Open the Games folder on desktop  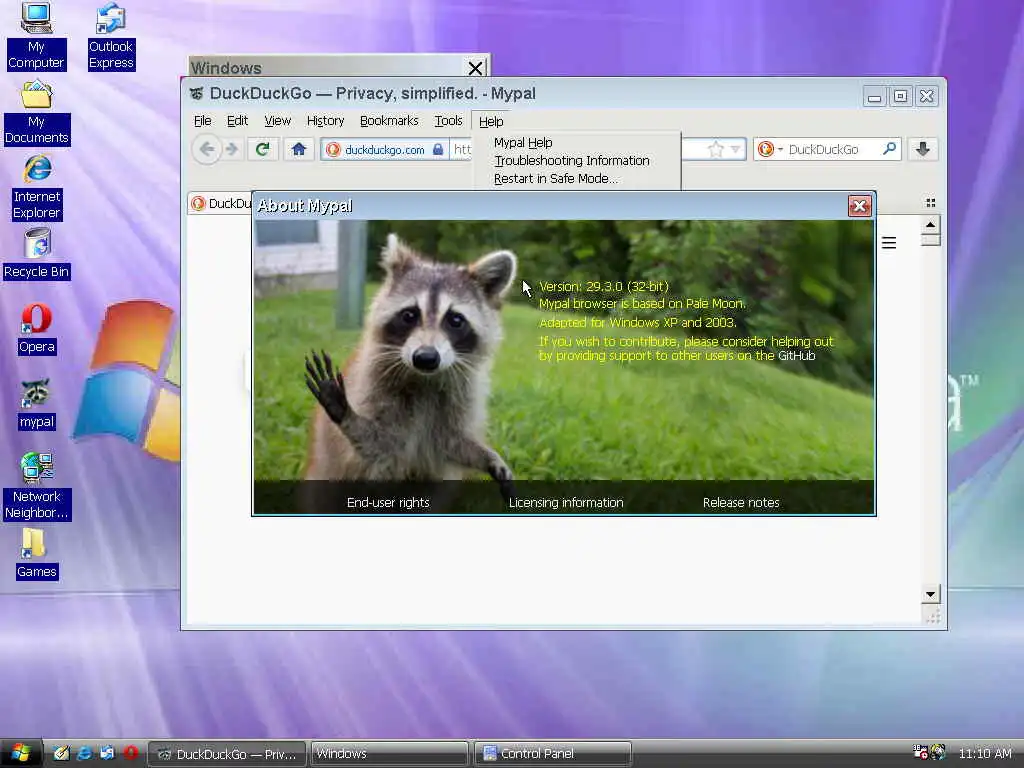[37, 553]
